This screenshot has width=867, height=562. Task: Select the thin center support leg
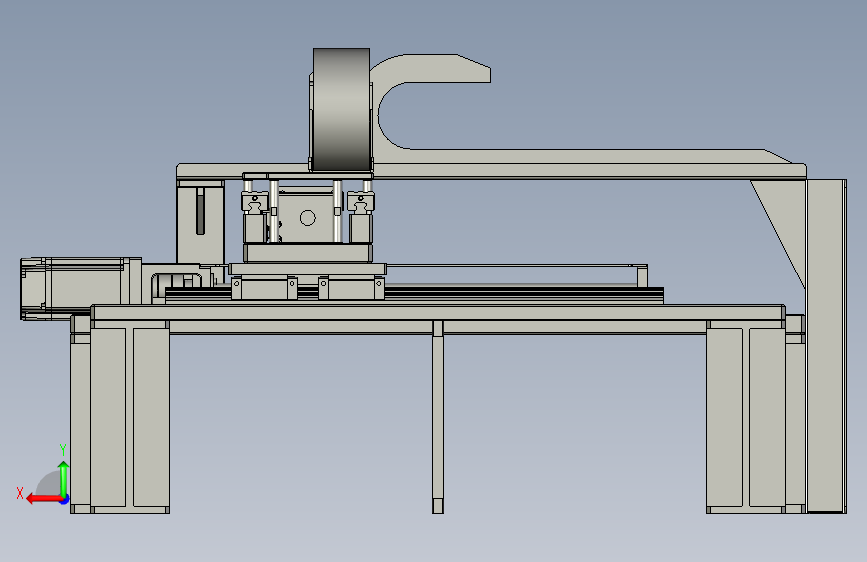coord(438,417)
